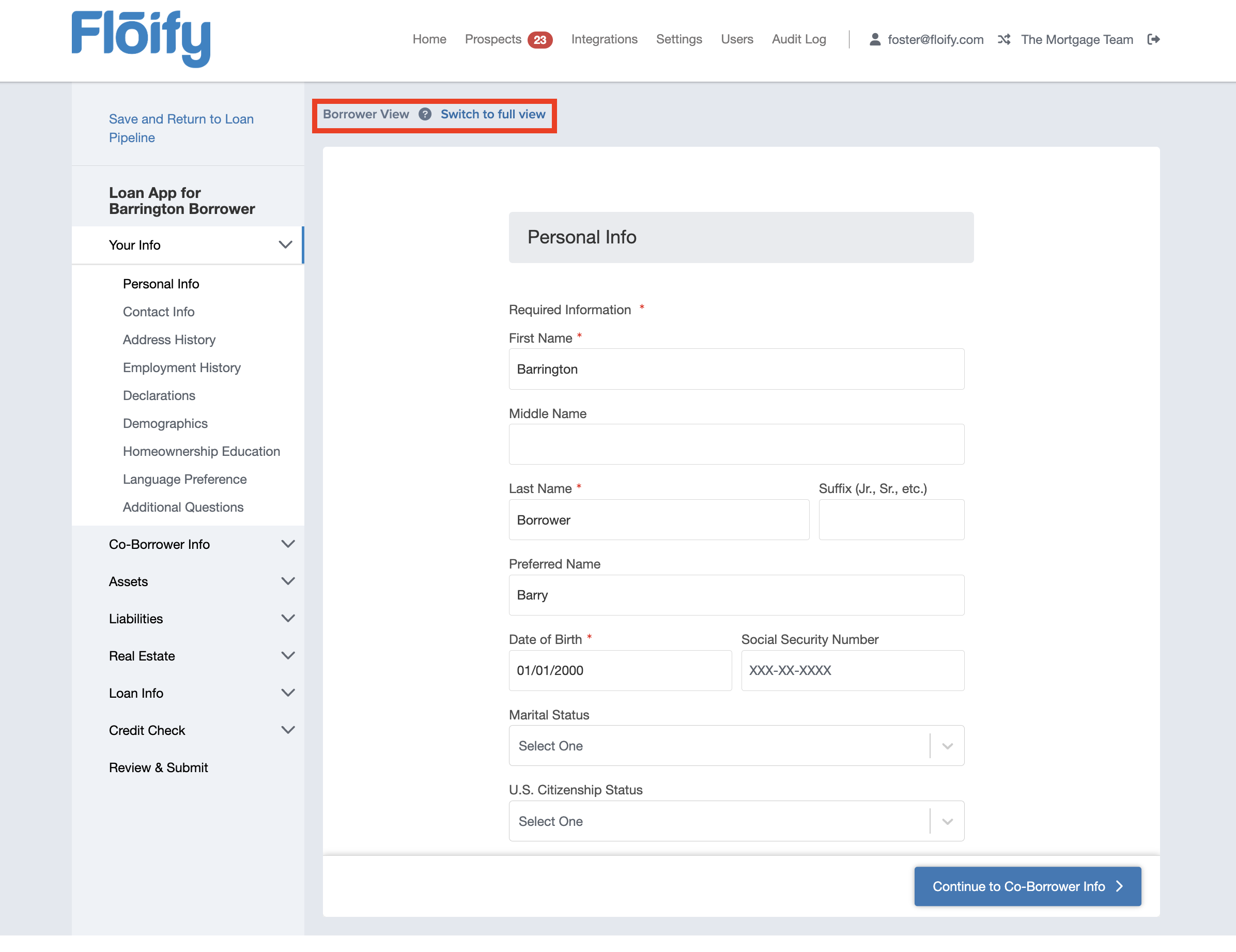Go to the Audit Log page
The height and width of the screenshot is (952, 1236).
(x=798, y=39)
